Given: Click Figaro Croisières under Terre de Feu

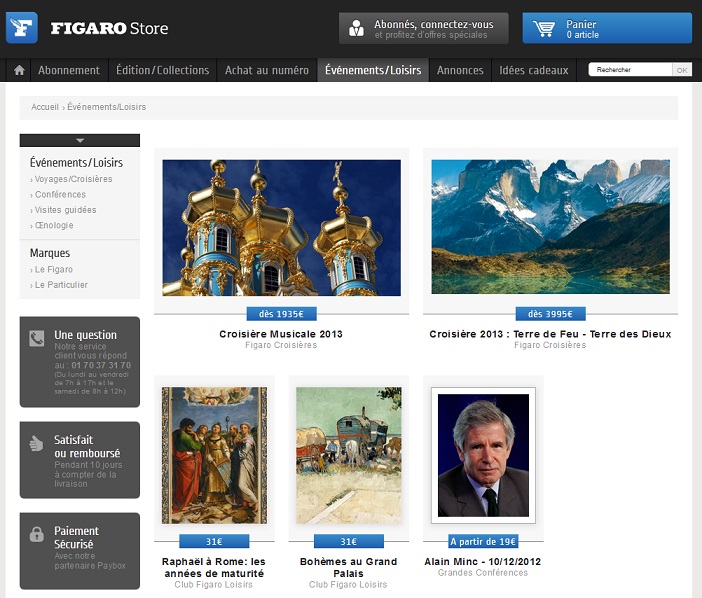Looking at the screenshot, I should [550, 345].
